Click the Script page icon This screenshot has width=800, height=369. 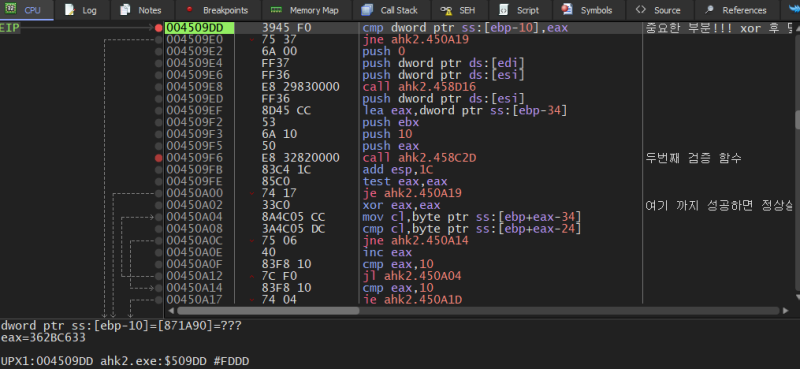tap(504, 10)
